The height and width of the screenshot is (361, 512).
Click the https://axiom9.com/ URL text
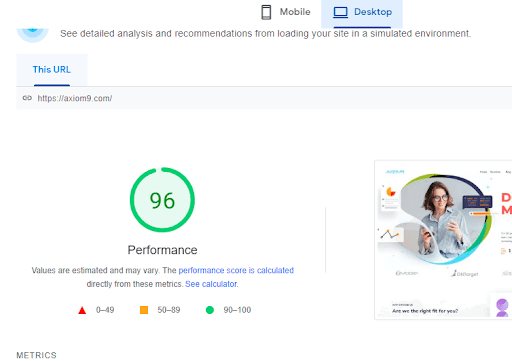coord(75,98)
